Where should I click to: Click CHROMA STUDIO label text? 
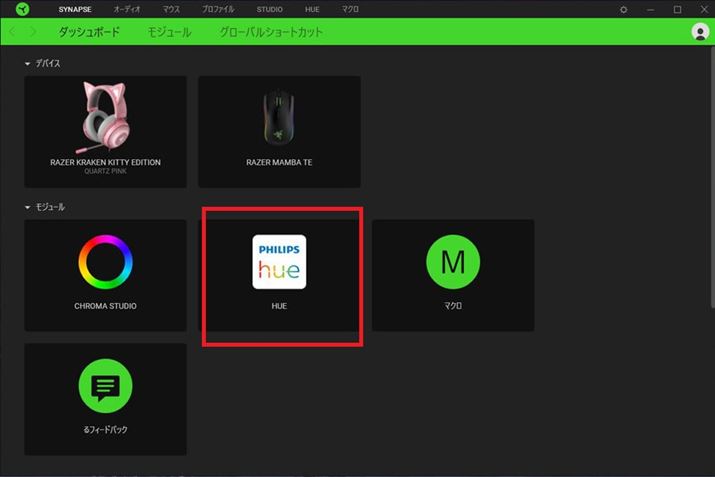click(105, 306)
